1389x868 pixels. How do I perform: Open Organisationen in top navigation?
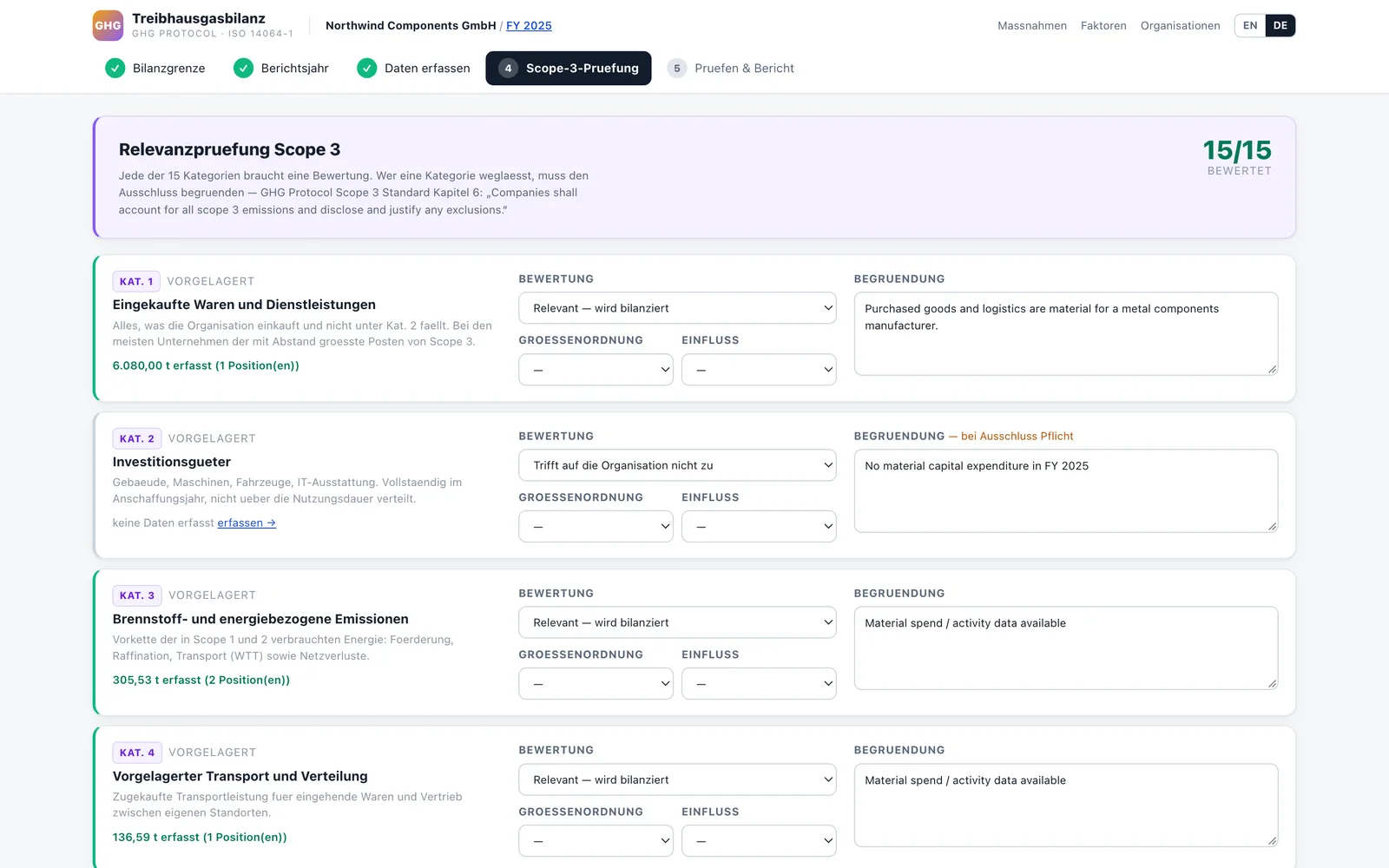(x=1180, y=25)
